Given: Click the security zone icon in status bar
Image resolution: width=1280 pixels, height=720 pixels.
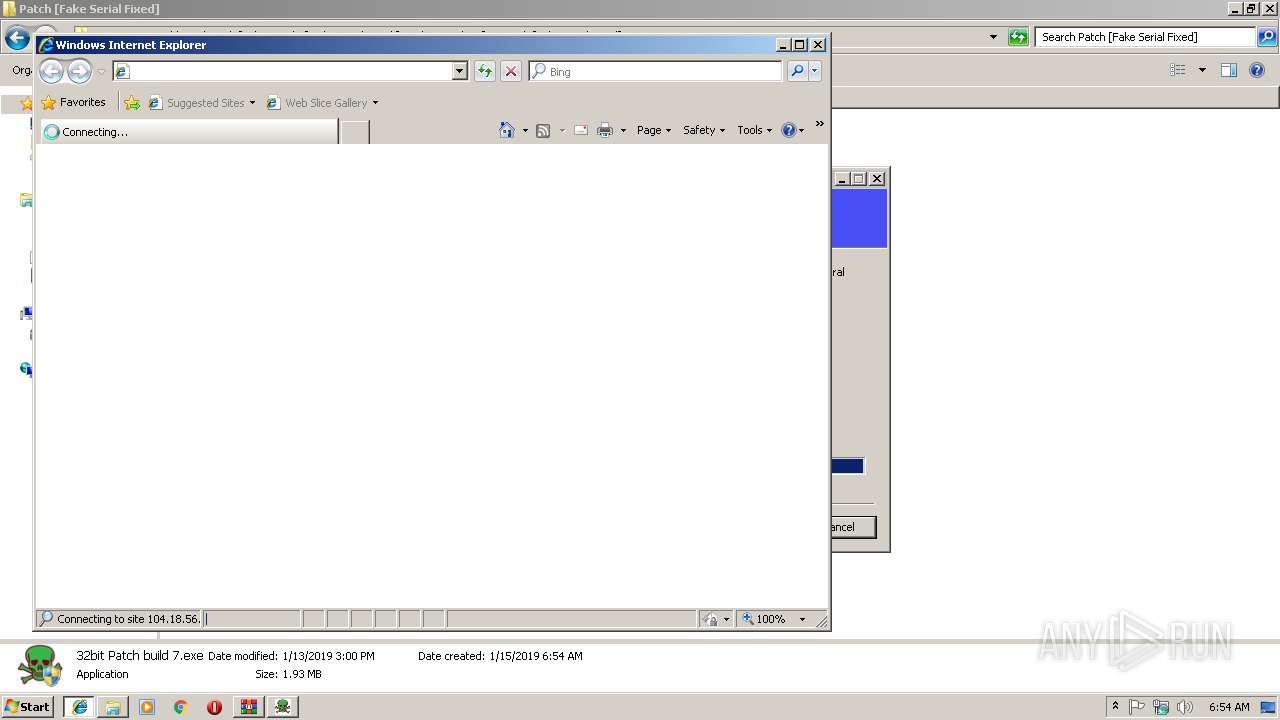Looking at the screenshot, I should click(x=711, y=619).
